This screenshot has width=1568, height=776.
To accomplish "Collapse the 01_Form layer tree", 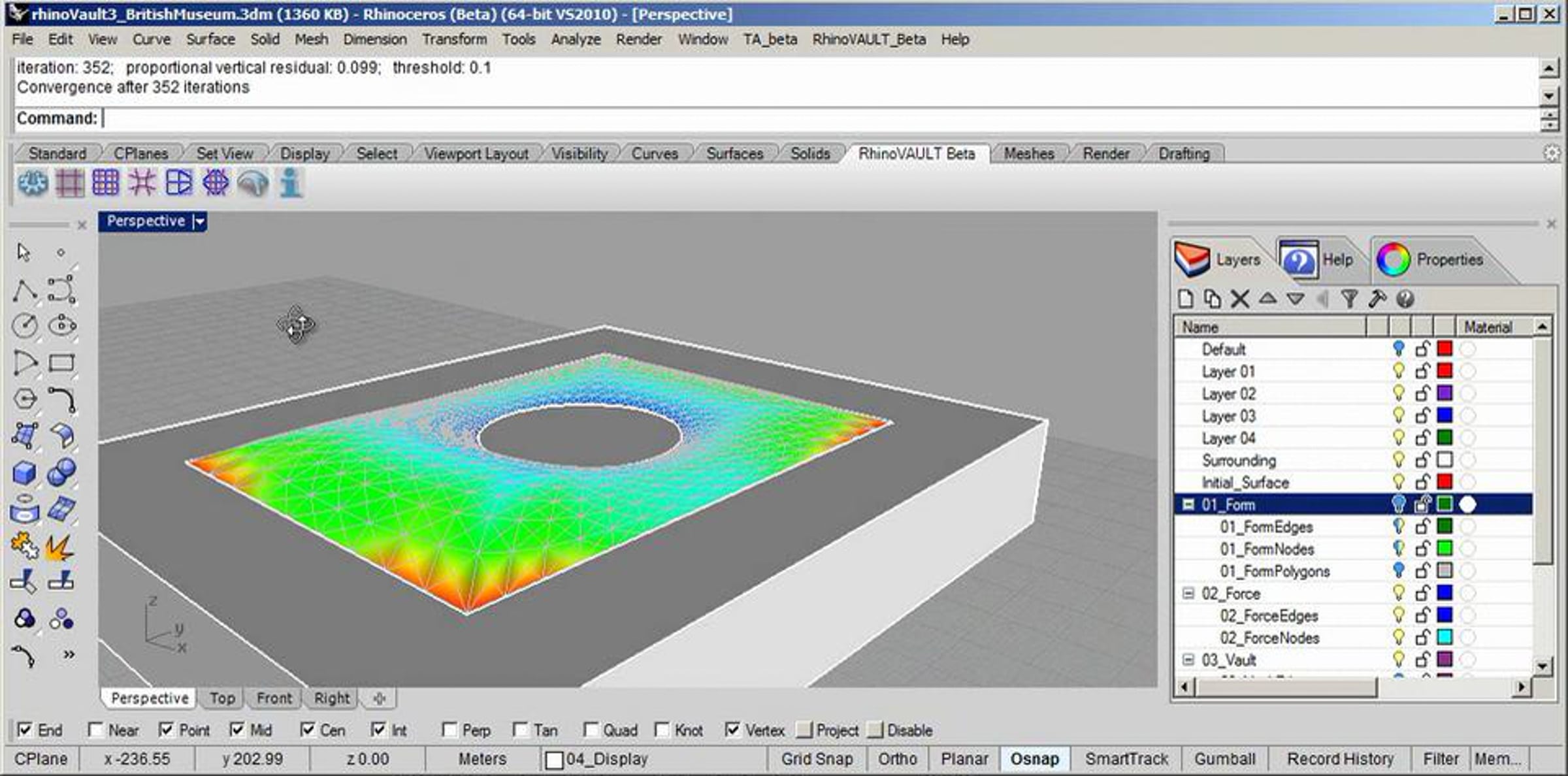I will click(x=1188, y=504).
